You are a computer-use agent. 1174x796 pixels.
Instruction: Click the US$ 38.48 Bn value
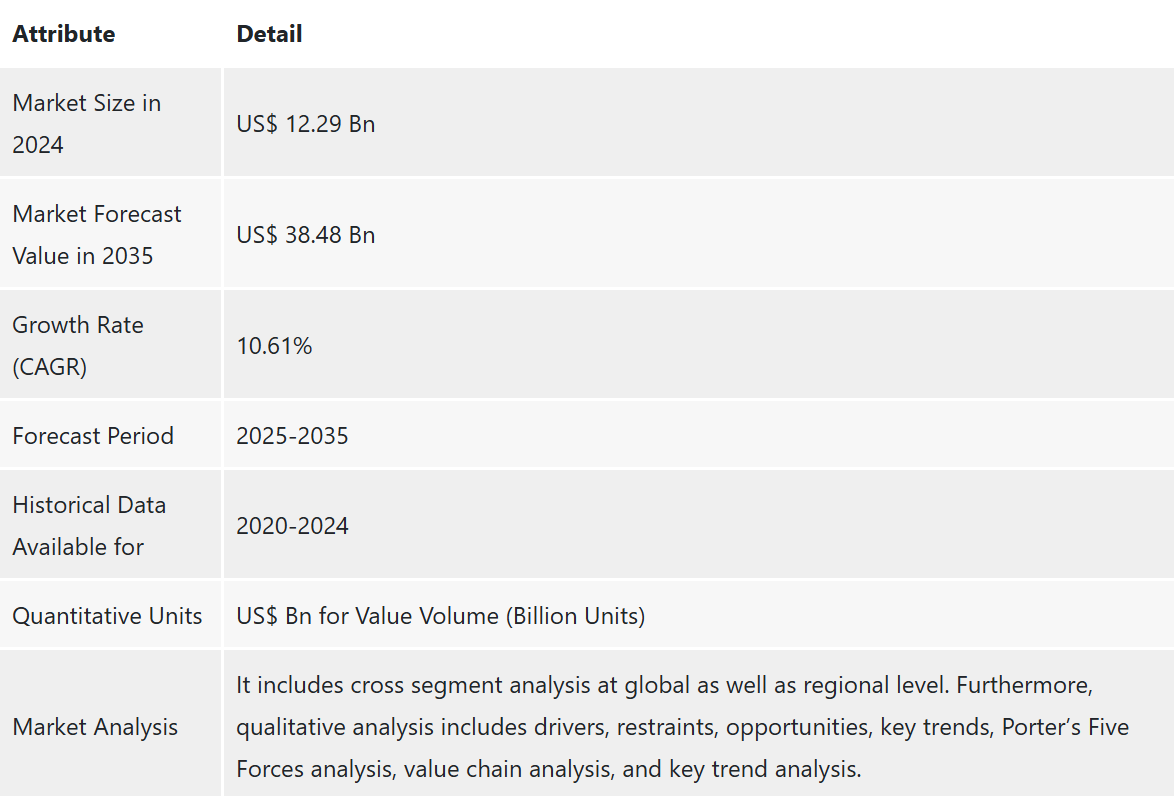point(305,234)
